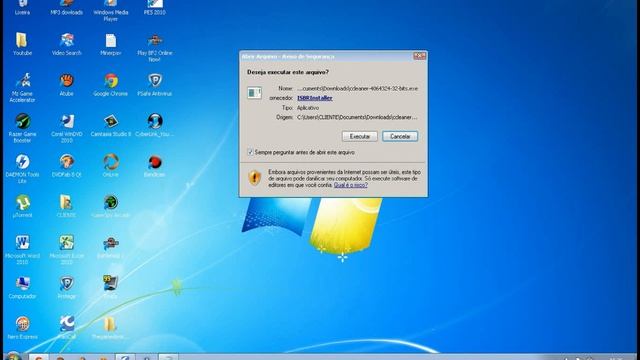Click the yellow warning shield icon
The width and height of the screenshot is (640, 360).
point(254,178)
